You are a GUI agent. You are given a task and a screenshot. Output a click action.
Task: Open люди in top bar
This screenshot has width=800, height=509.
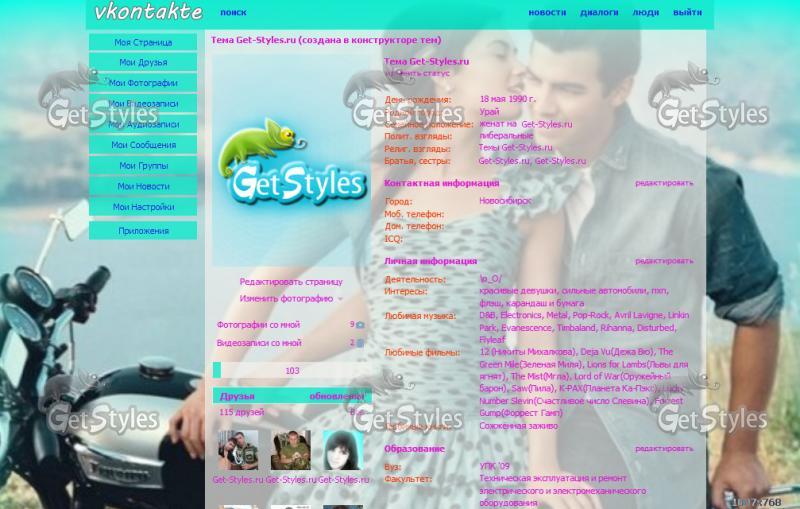645,12
